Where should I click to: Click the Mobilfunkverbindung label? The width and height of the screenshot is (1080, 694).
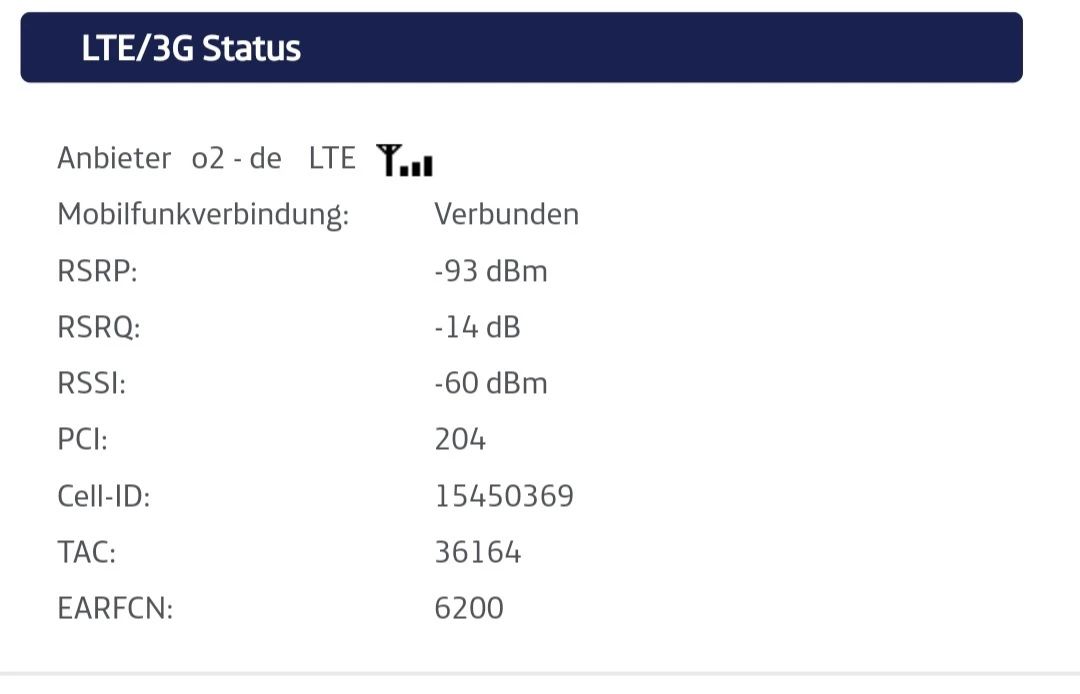[x=203, y=215]
